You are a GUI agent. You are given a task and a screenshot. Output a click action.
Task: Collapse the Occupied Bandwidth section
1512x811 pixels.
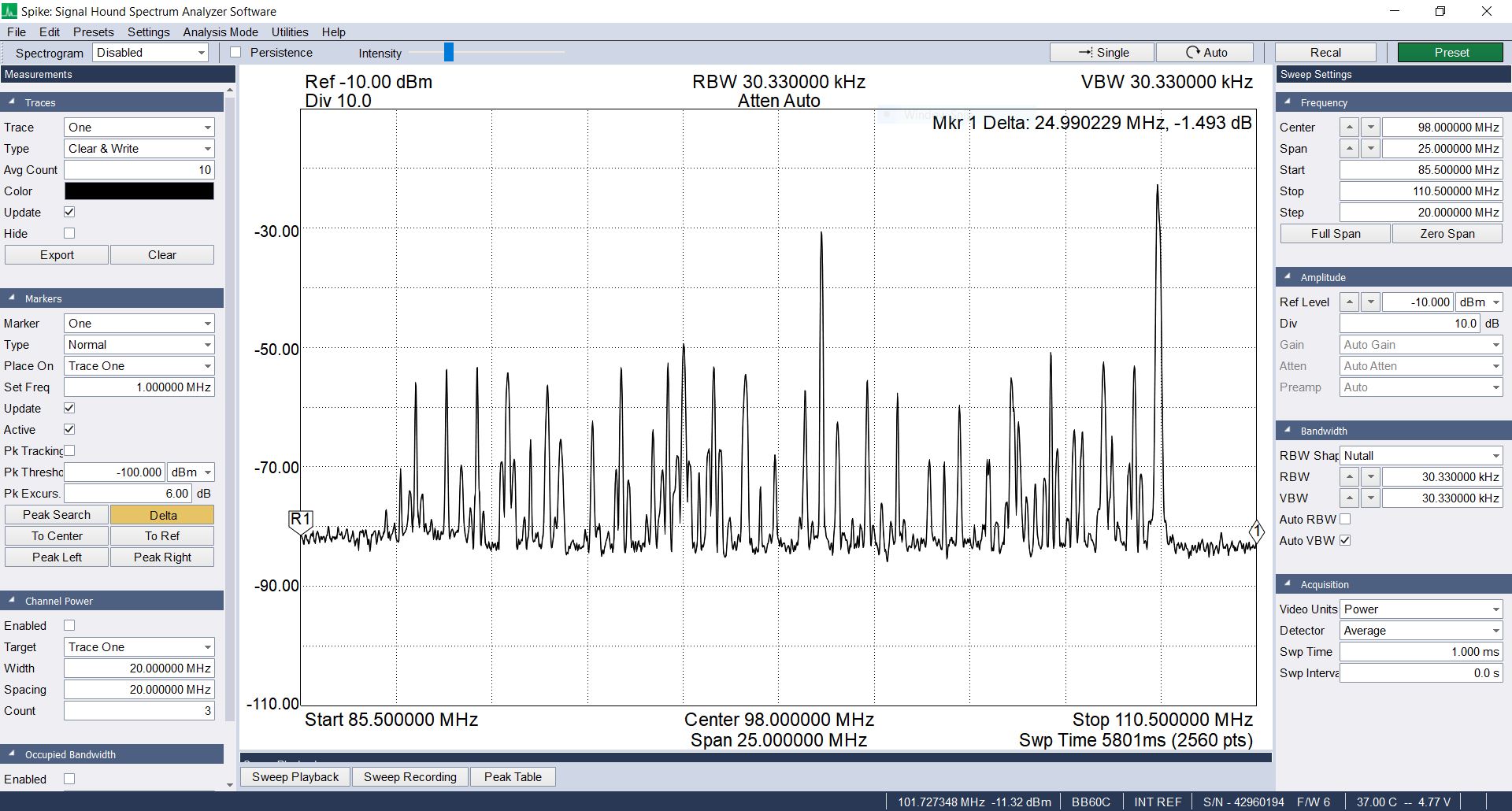(12, 754)
